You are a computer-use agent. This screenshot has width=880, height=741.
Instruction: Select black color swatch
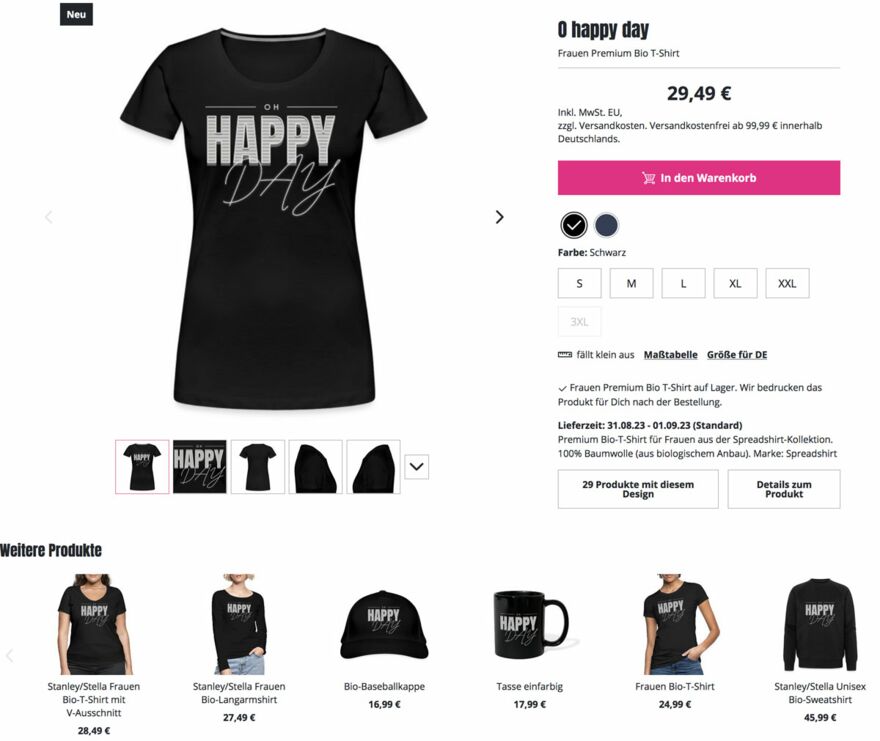574,225
